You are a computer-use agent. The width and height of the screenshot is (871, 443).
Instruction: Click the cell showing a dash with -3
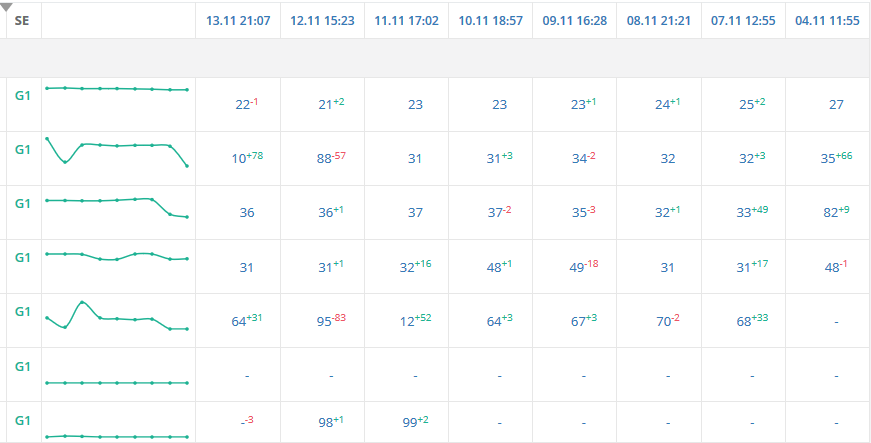tap(248, 421)
